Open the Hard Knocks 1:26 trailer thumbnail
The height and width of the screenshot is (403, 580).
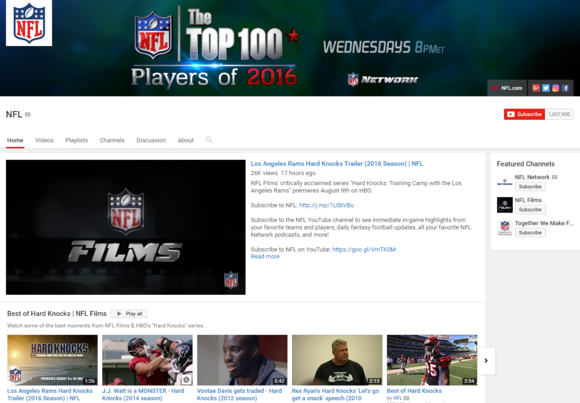[x=52, y=360]
